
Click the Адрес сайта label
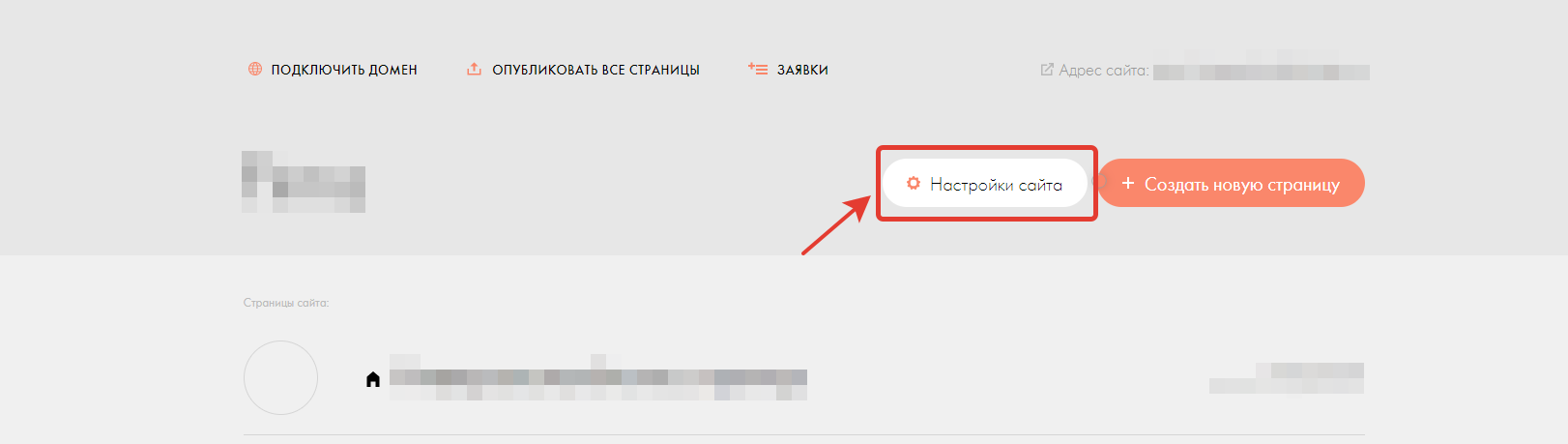click(1104, 71)
